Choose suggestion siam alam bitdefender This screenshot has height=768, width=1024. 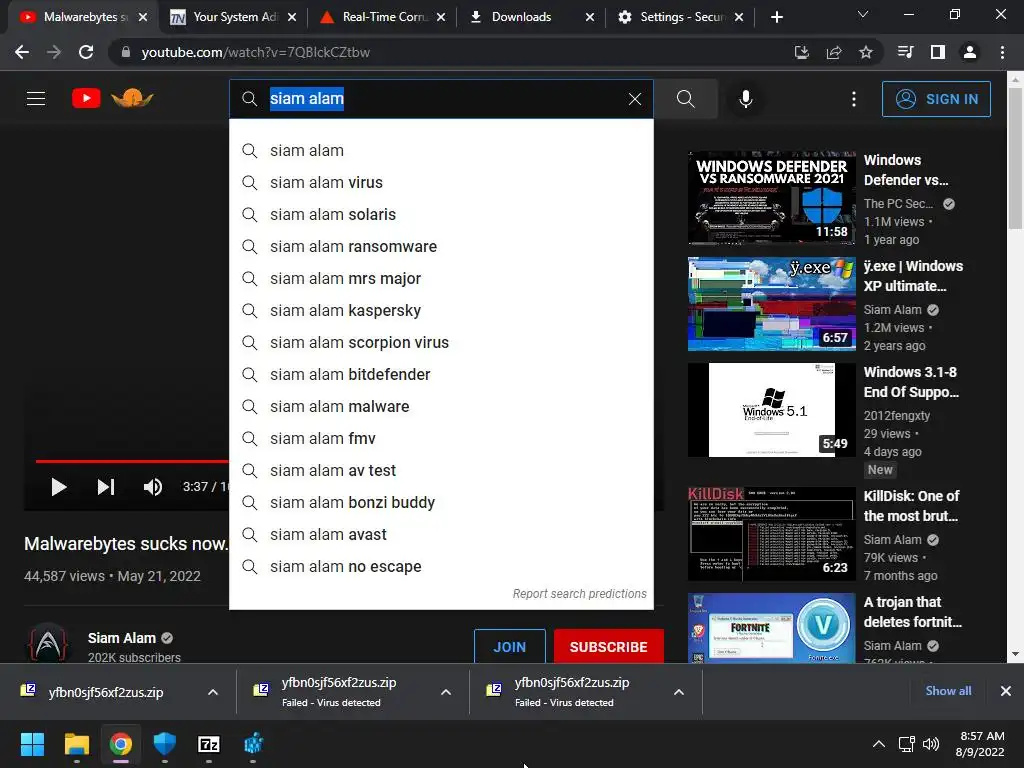click(x=441, y=374)
